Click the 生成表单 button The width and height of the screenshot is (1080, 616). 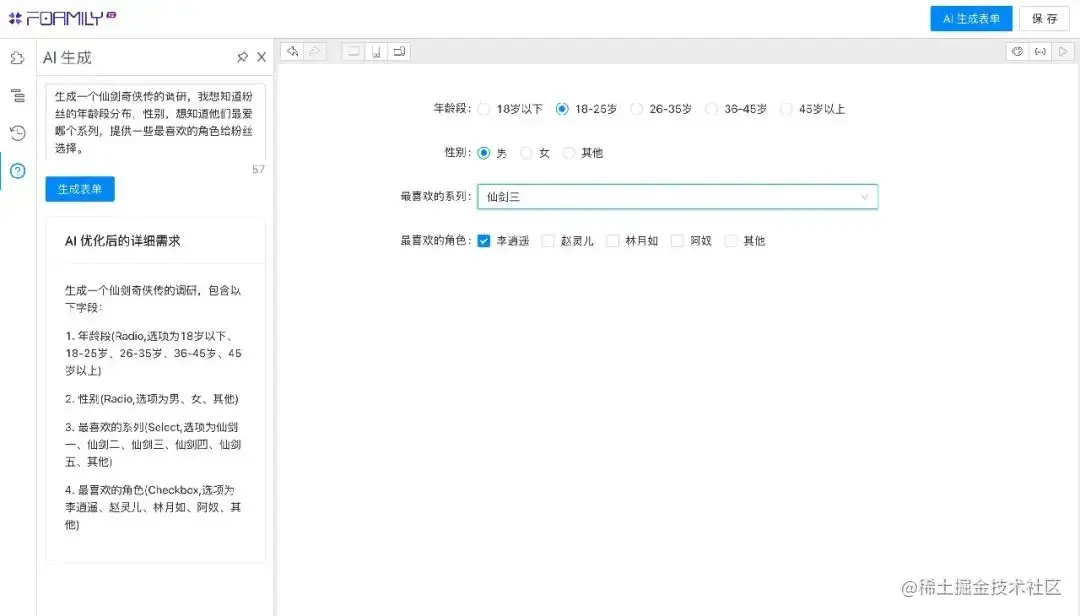click(x=80, y=189)
